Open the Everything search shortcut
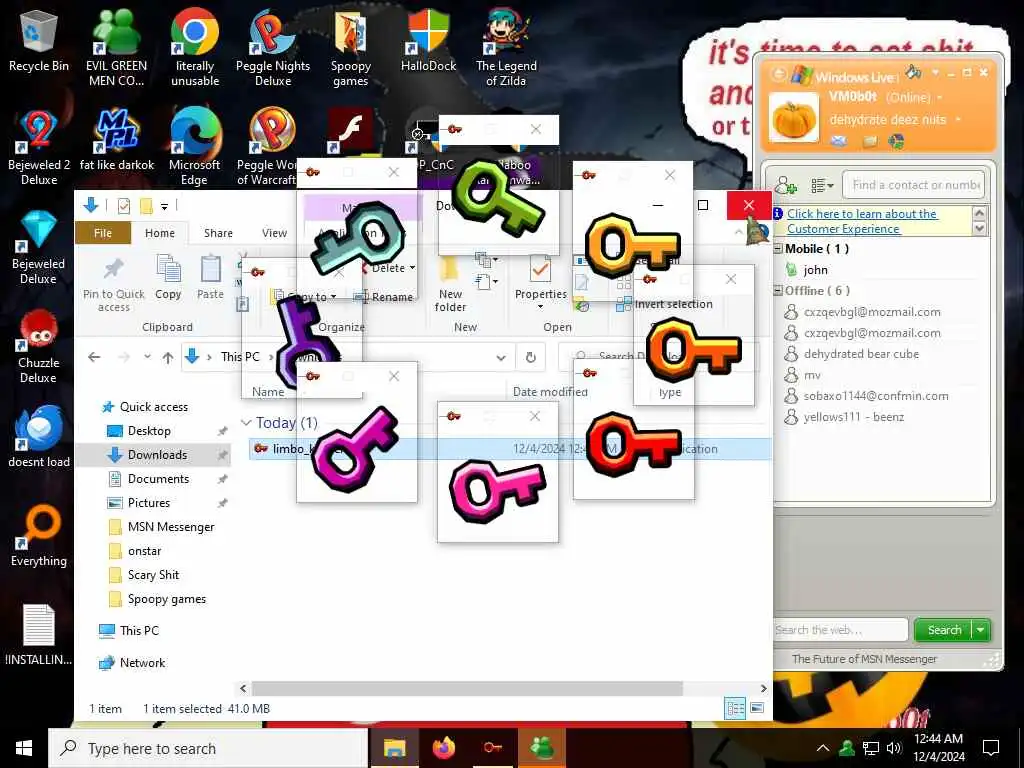1024x768 pixels. [39, 536]
